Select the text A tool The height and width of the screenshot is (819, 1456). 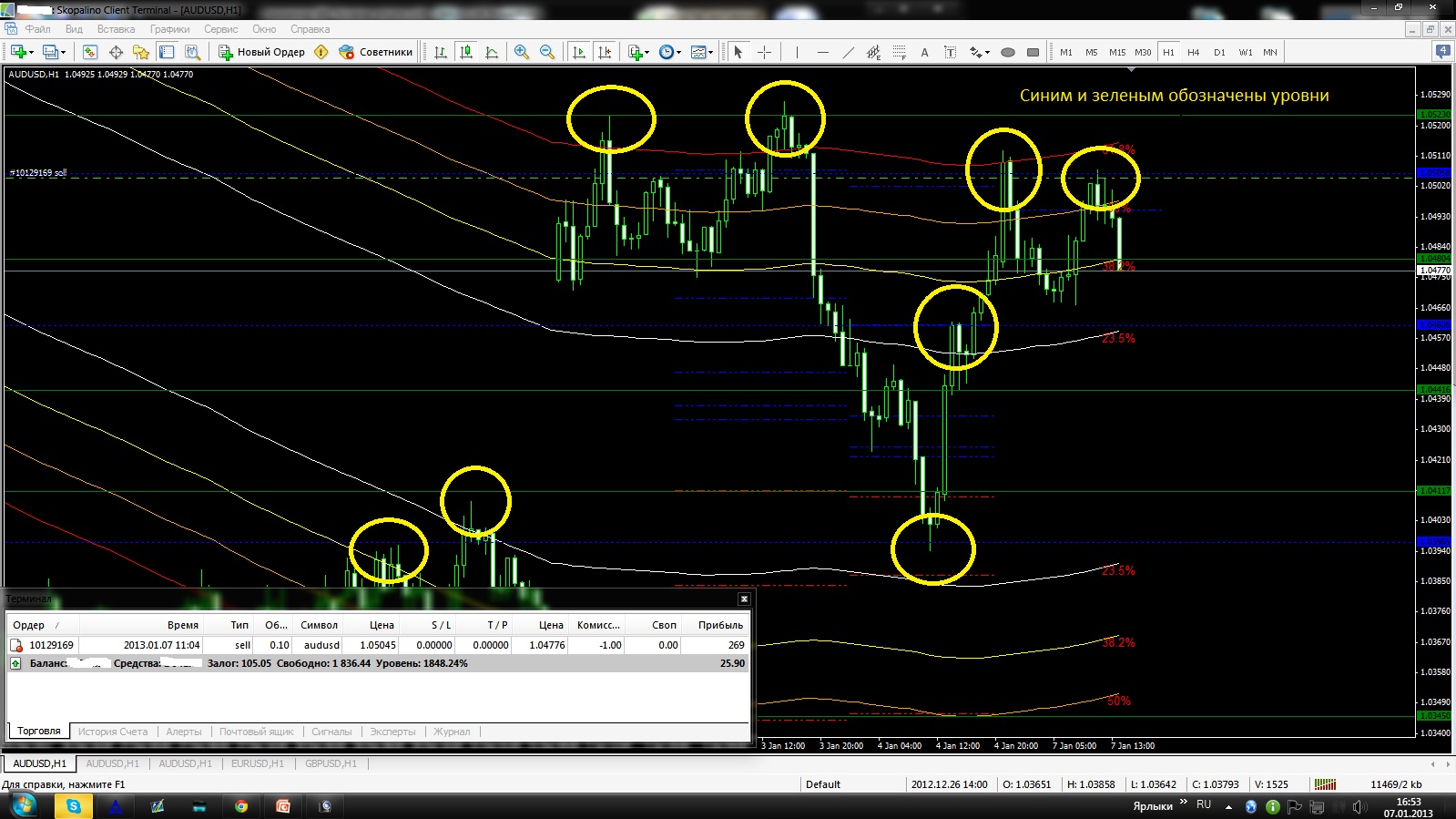coord(925,52)
